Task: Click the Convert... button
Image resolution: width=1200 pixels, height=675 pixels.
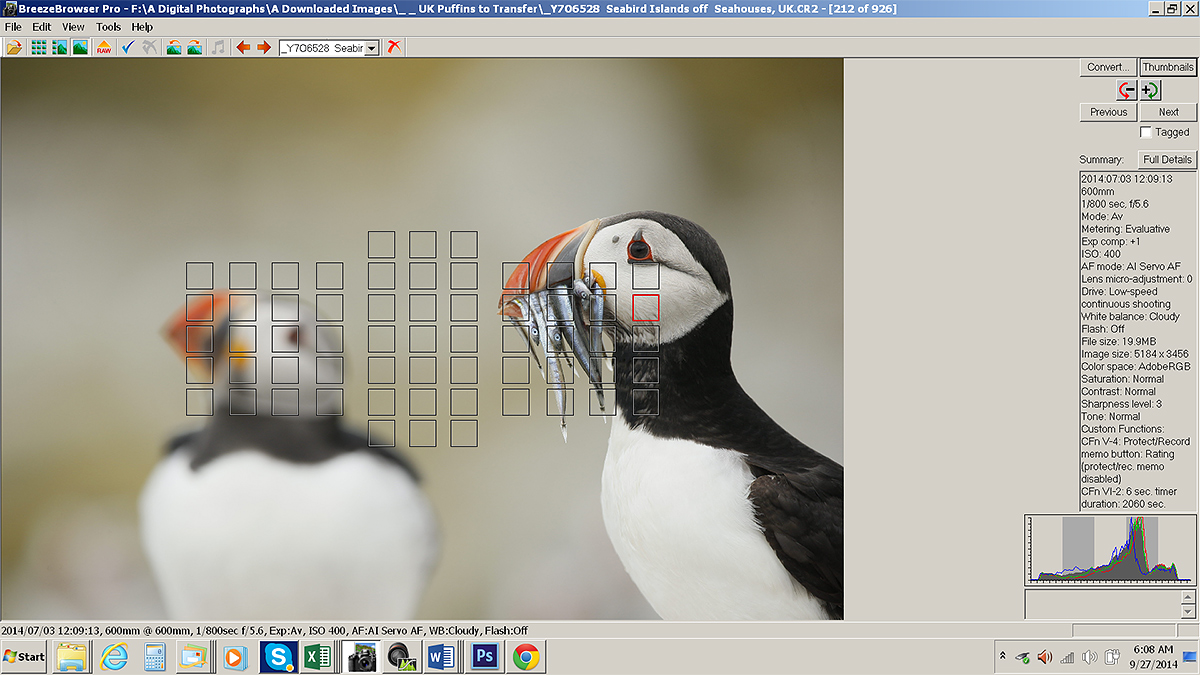Action: tap(1108, 67)
